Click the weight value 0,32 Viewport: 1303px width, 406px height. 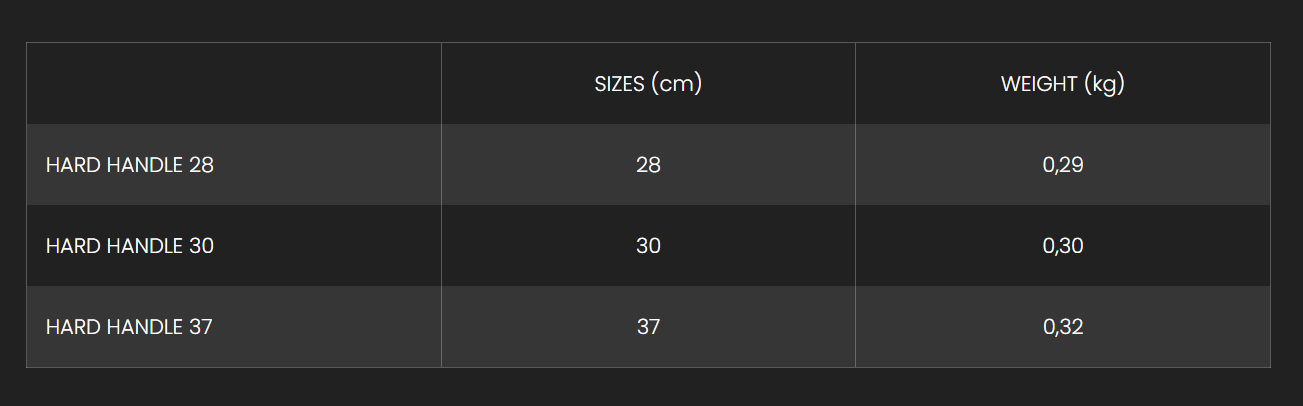coord(1063,327)
